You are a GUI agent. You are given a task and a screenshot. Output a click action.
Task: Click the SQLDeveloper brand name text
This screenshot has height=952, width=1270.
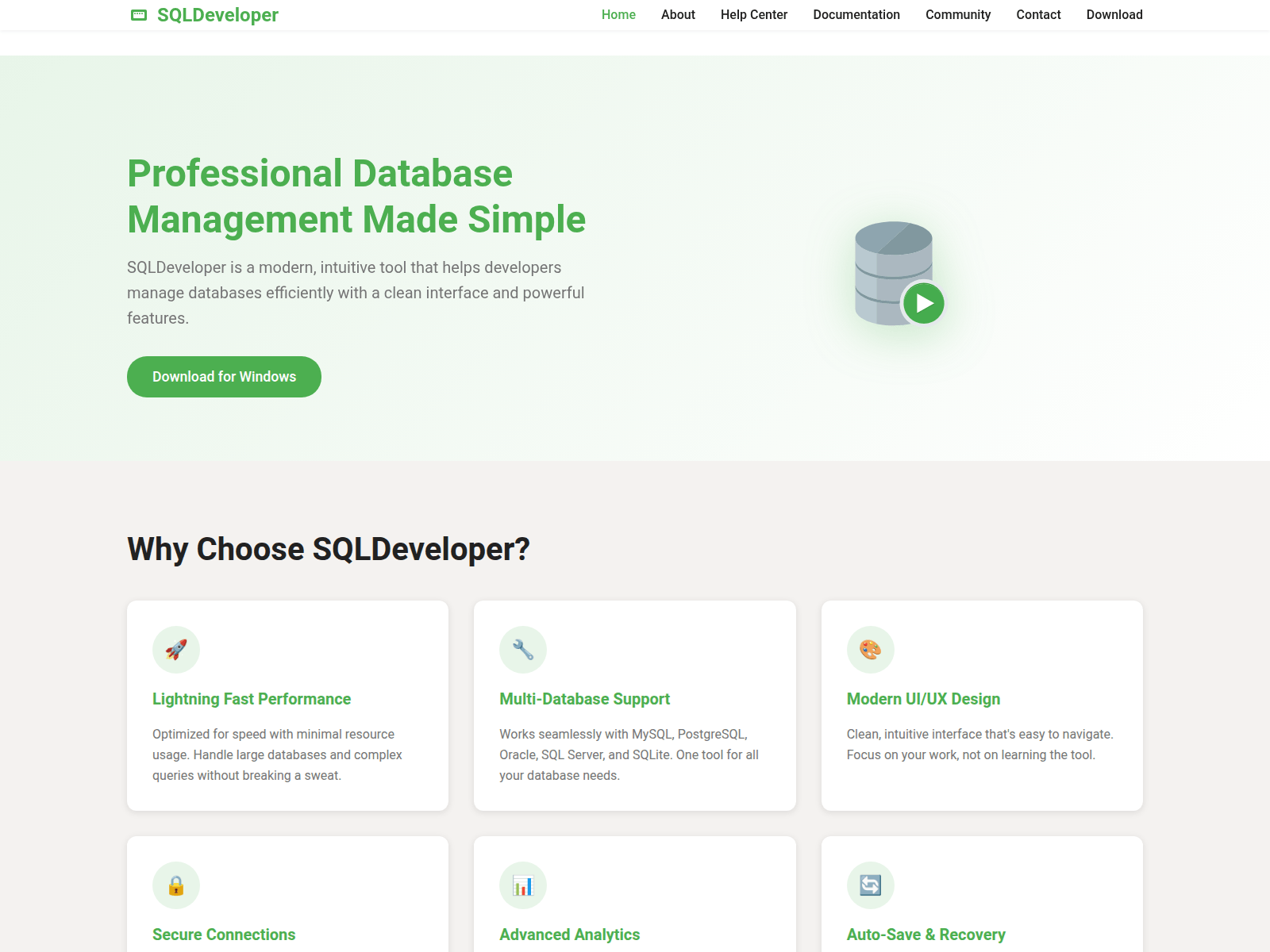(217, 15)
